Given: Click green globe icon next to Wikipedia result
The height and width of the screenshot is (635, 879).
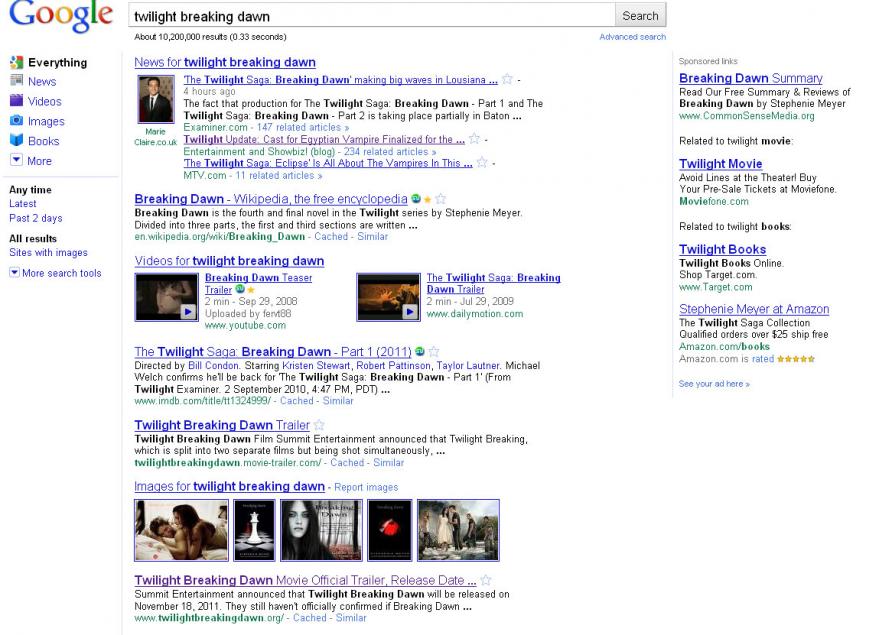Looking at the screenshot, I should pos(416,198).
